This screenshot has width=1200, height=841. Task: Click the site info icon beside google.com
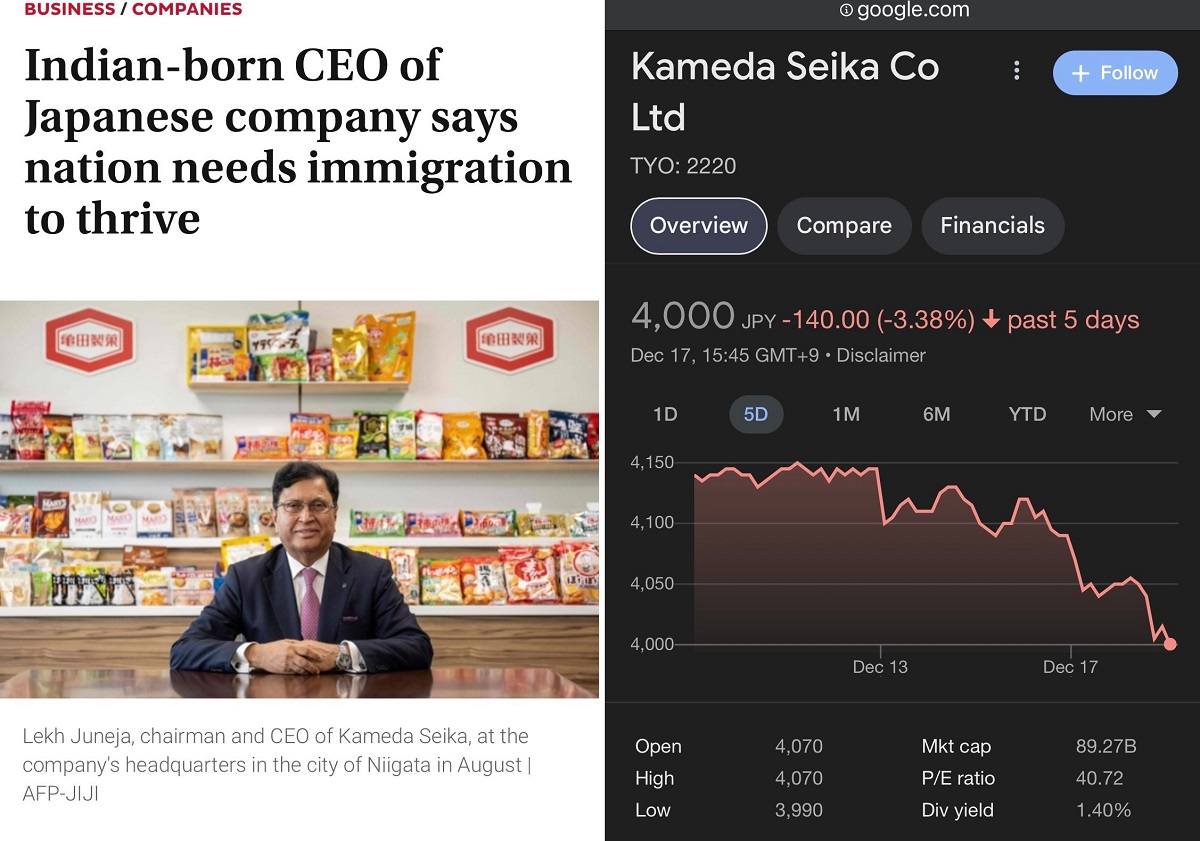tap(846, 10)
